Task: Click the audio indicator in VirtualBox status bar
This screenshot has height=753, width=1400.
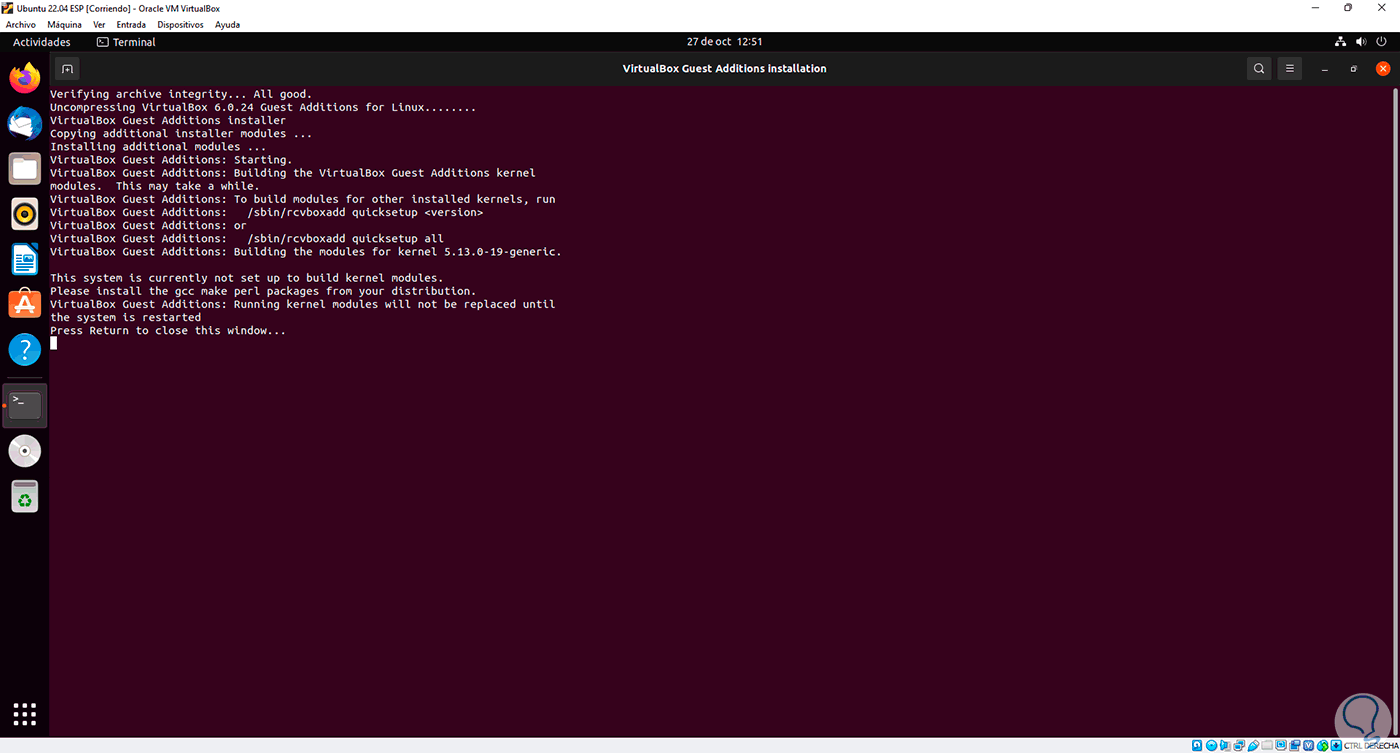Action: [x=1225, y=745]
